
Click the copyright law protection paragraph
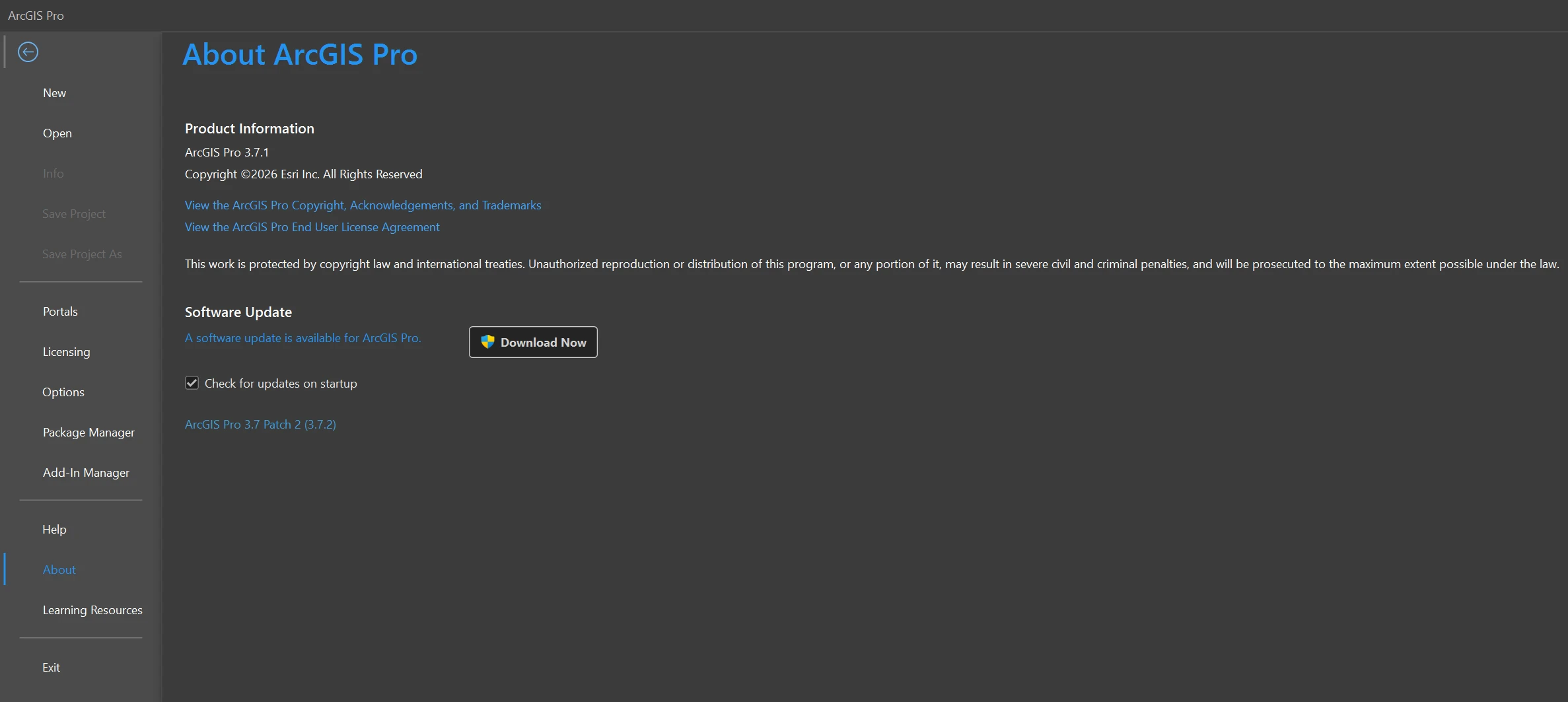pyautogui.click(x=872, y=264)
